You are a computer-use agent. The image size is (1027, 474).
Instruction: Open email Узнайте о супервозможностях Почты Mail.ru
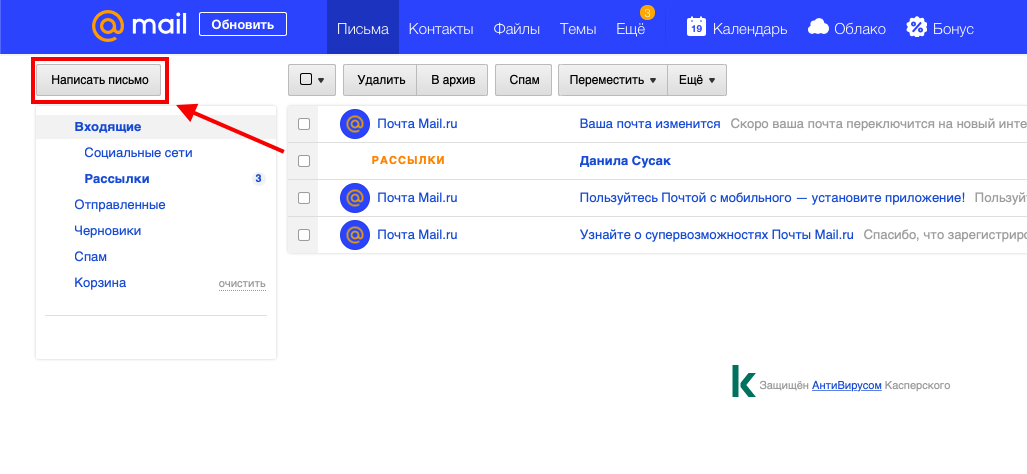pos(717,235)
